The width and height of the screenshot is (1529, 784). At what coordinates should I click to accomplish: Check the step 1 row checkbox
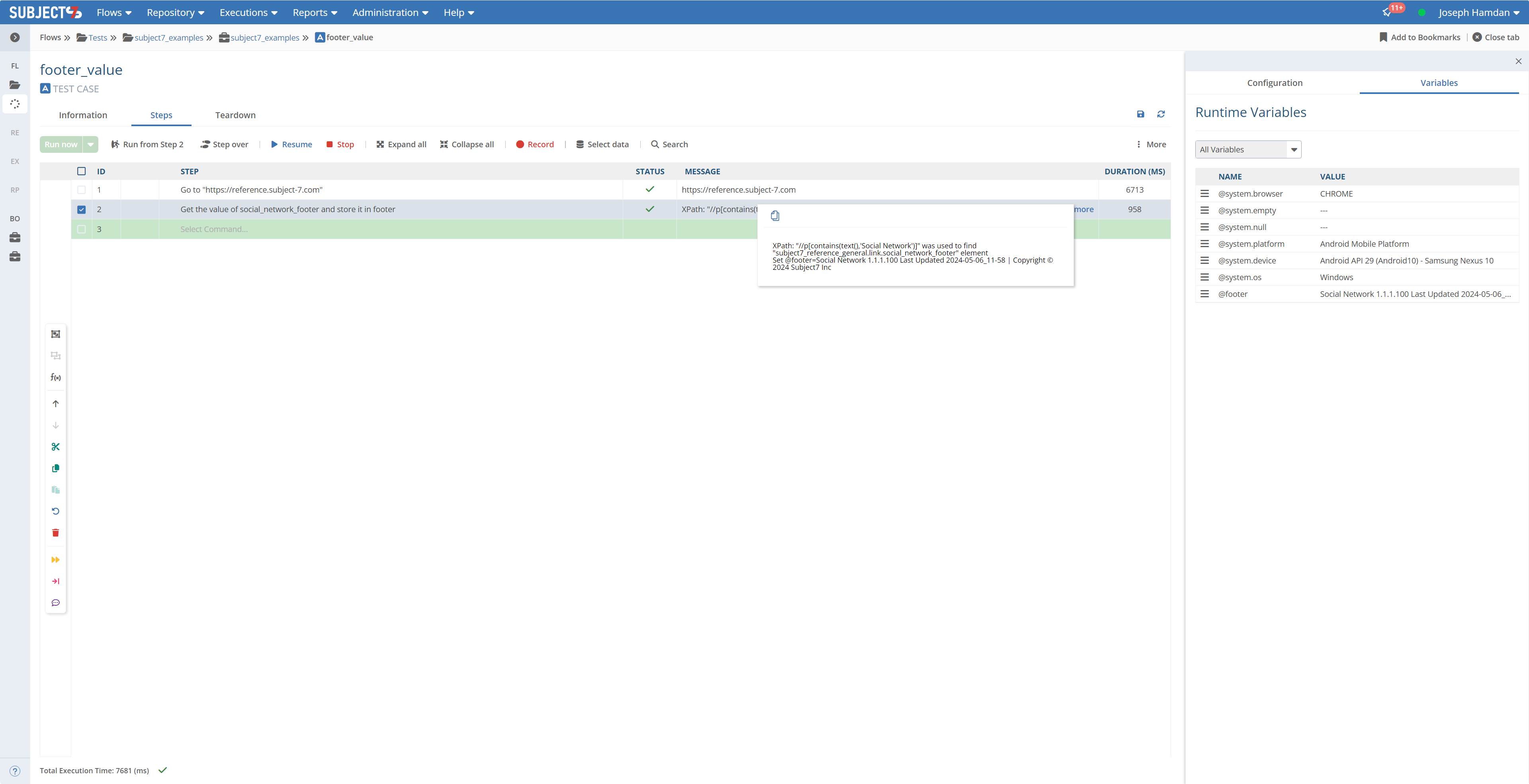81,190
